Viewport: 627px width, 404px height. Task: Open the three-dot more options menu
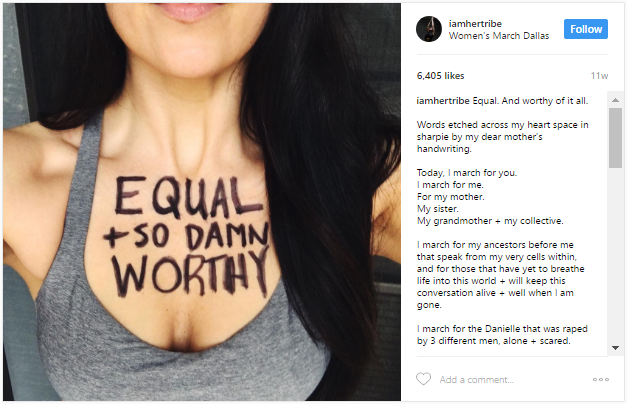[601, 379]
